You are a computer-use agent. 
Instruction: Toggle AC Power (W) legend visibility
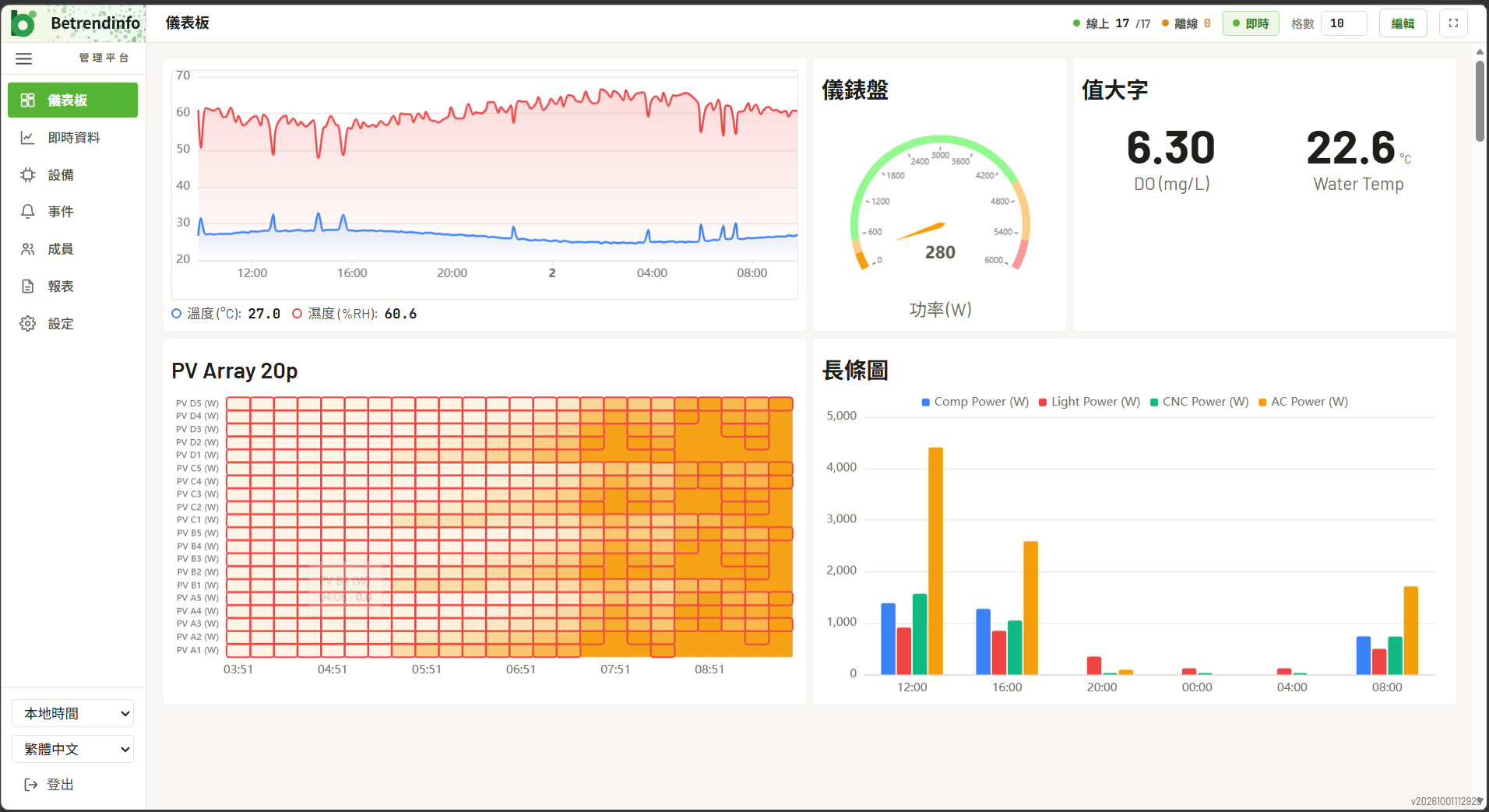(x=1304, y=402)
